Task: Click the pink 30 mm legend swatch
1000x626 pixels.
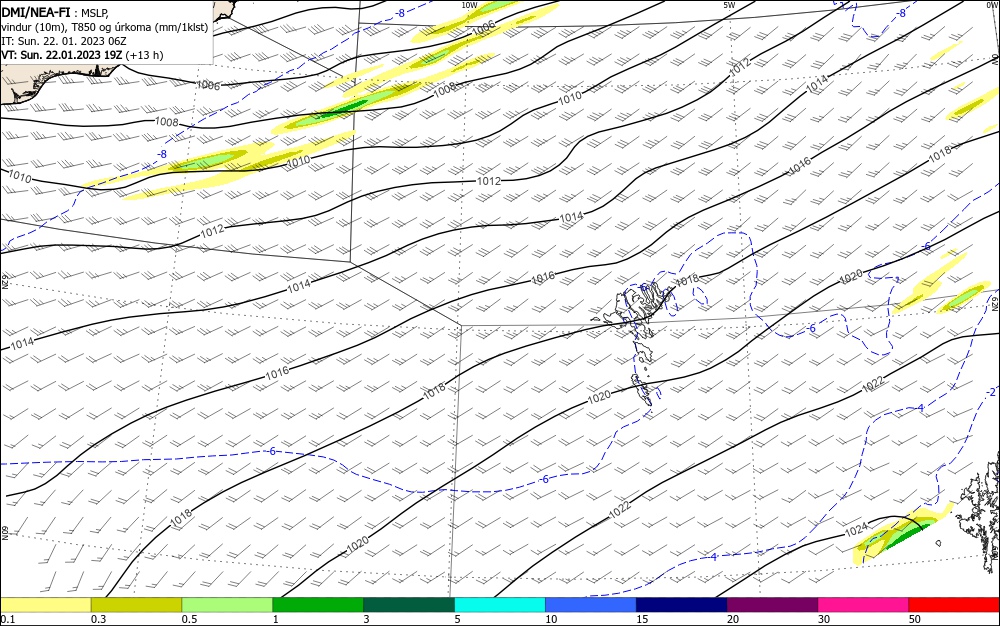Action: (864, 605)
